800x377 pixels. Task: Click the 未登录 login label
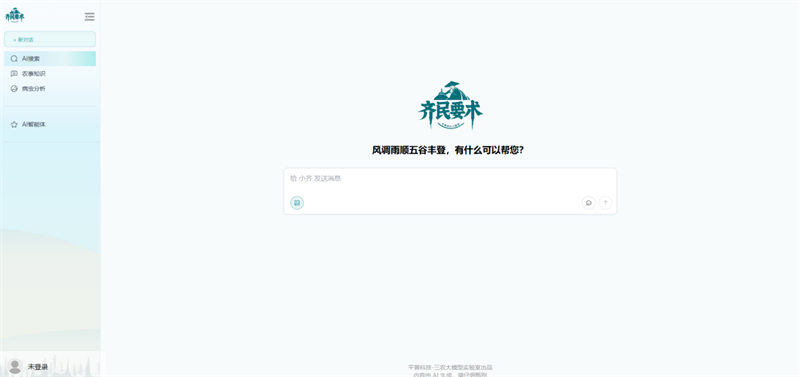tap(38, 367)
